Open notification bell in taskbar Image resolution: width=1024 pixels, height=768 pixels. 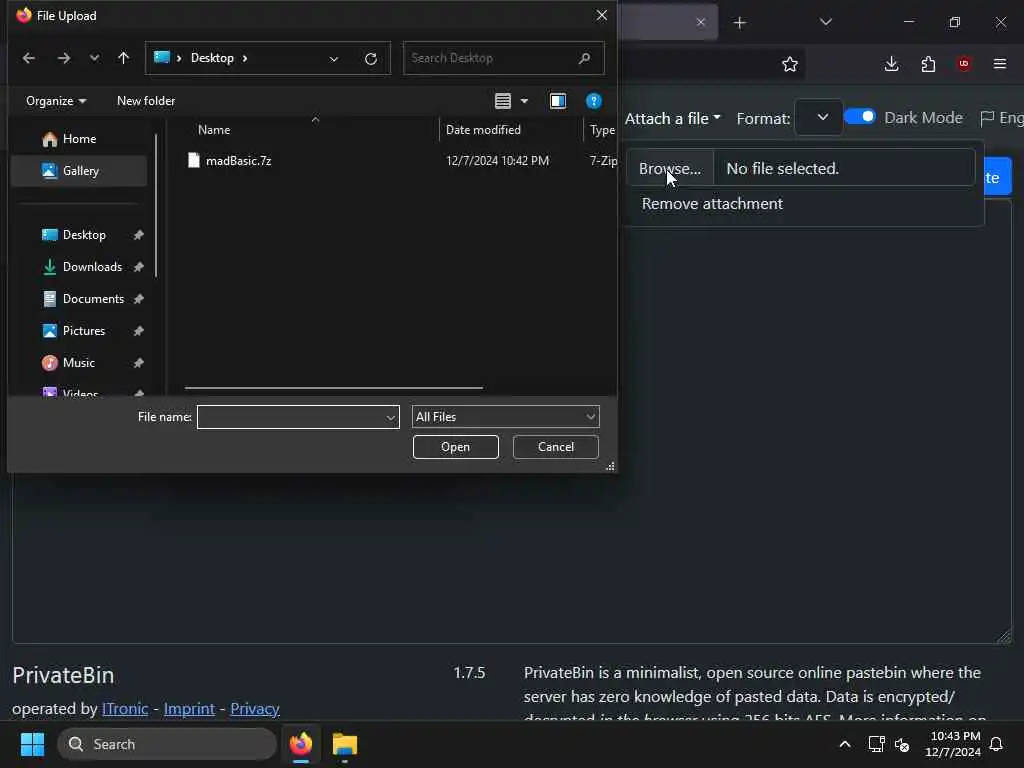(997, 744)
